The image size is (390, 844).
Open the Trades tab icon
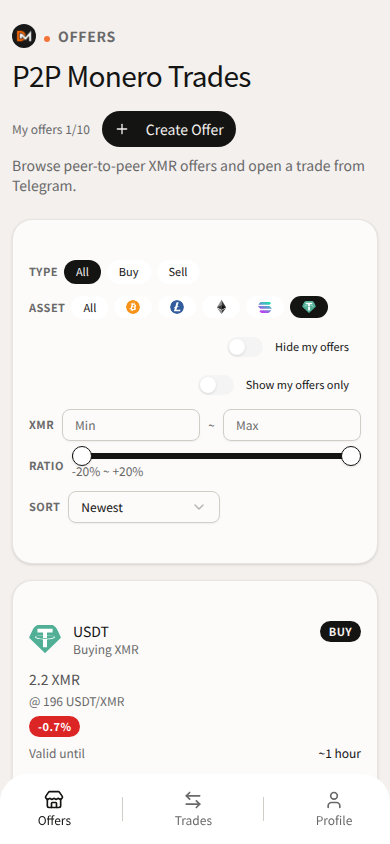(x=193, y=800)
